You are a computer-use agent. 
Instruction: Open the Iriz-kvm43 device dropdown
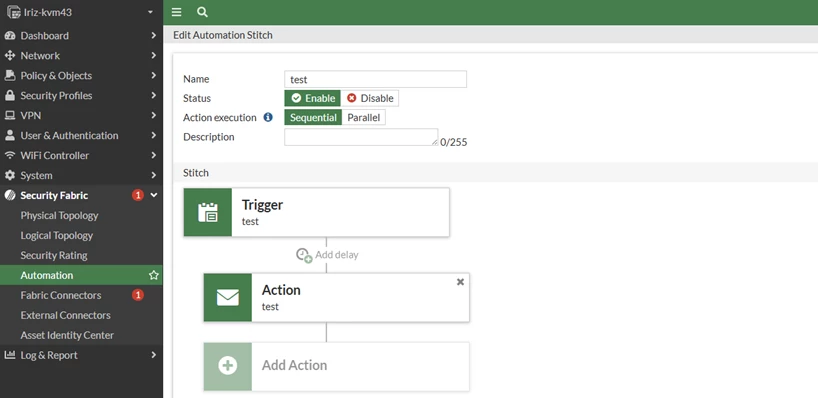pos(150,12)
